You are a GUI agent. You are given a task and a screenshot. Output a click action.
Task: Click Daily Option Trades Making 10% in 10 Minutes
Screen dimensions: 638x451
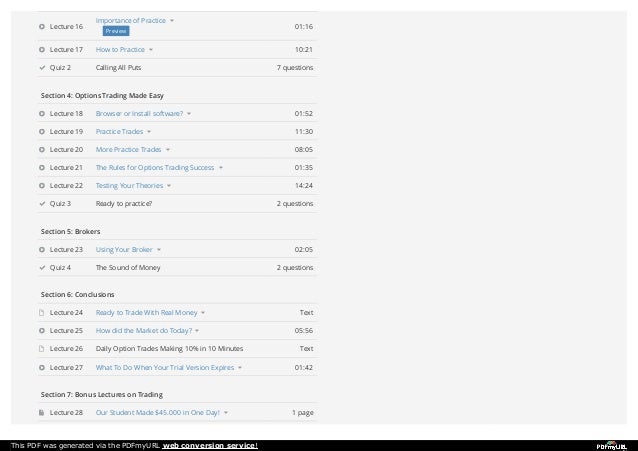tap(169, 348)
